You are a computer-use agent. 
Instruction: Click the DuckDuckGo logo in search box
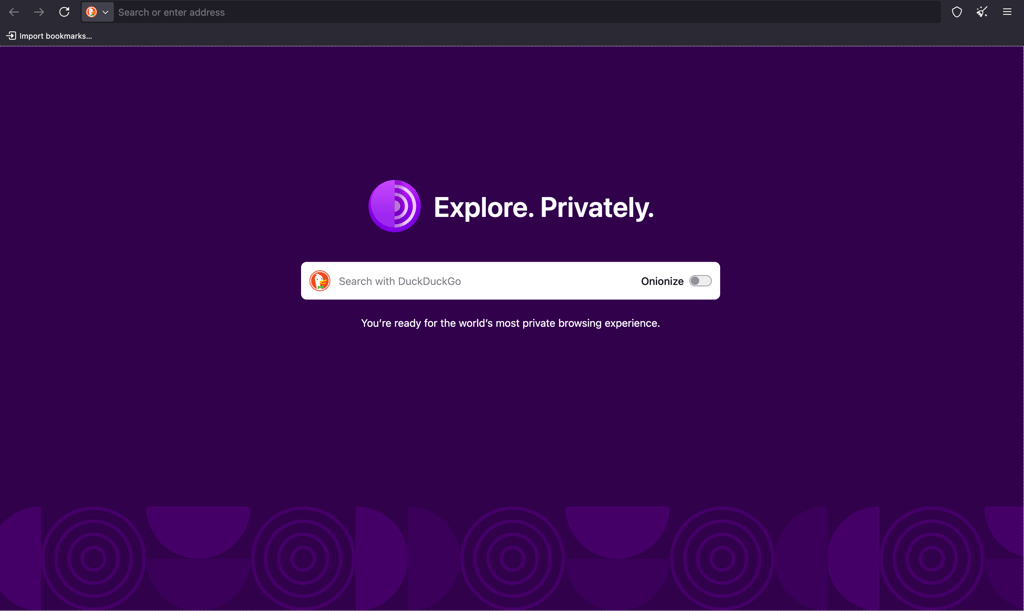(x=320, y=281)
